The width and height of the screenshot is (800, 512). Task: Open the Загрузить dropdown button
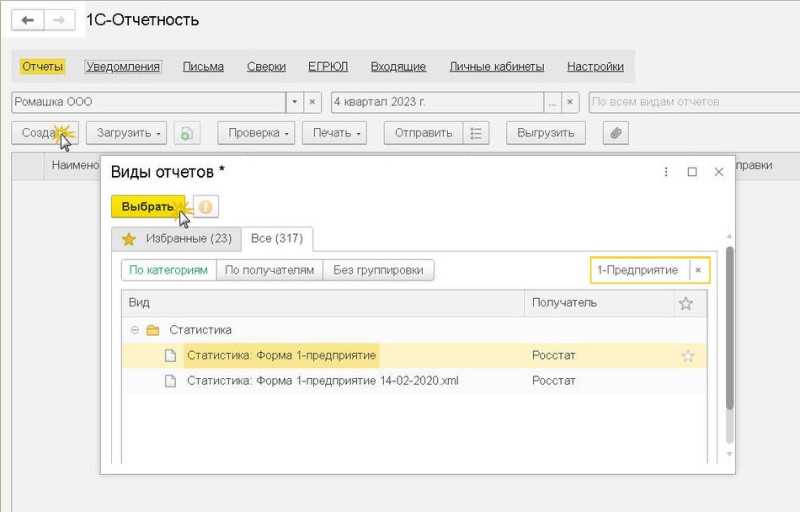pos(127,133)
